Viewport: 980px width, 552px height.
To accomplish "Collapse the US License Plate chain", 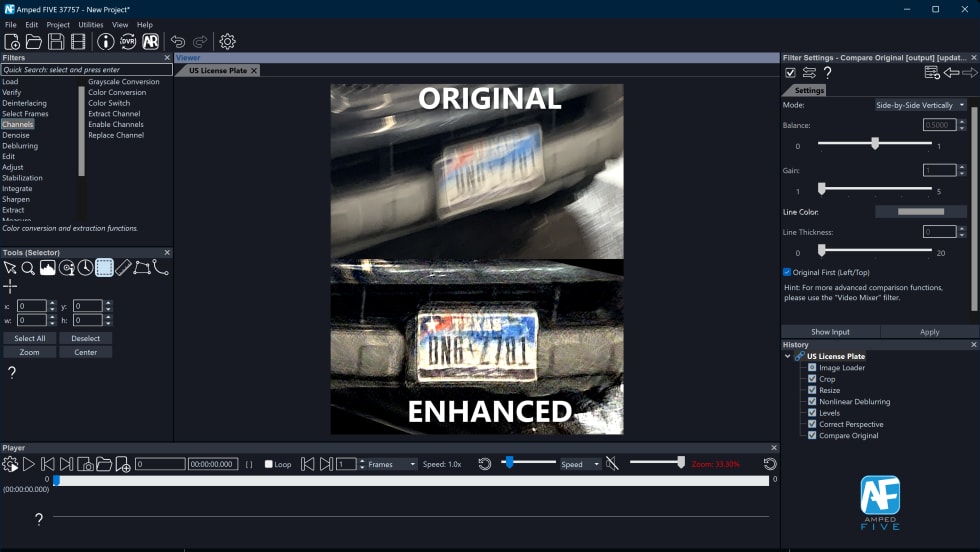I will 788,356.
